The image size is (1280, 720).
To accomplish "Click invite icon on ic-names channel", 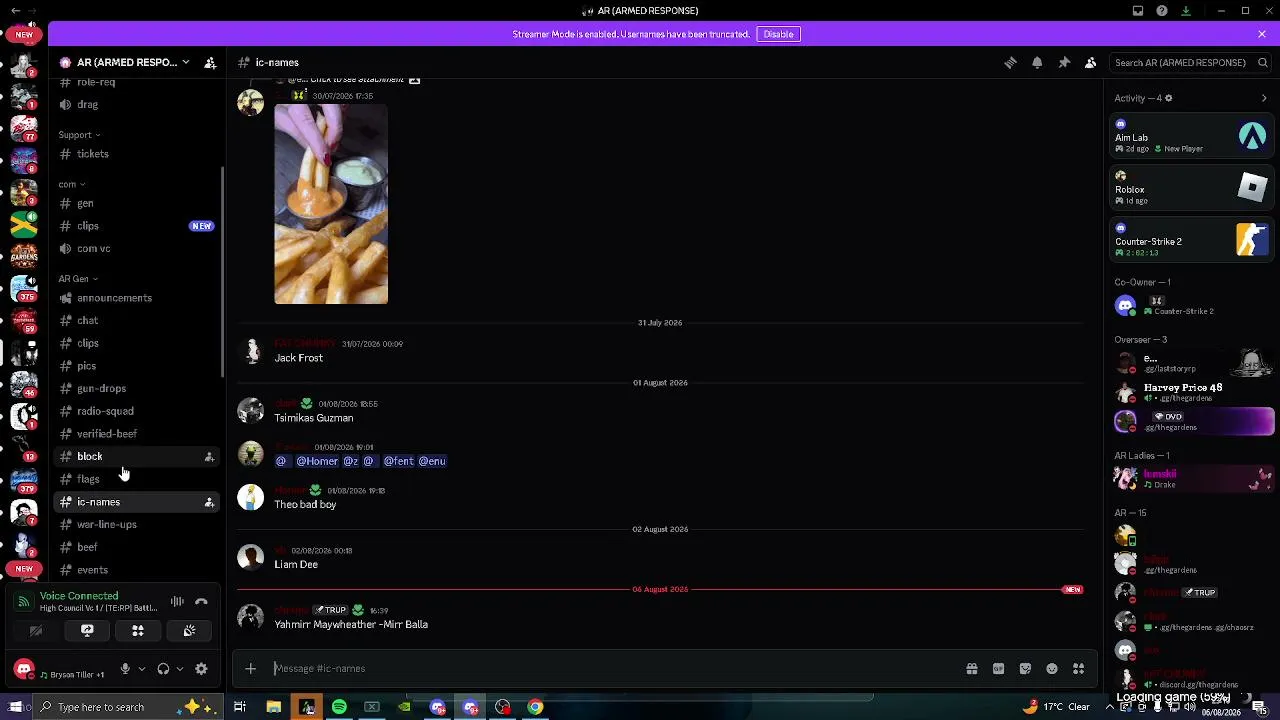I will tap(209, 502).
